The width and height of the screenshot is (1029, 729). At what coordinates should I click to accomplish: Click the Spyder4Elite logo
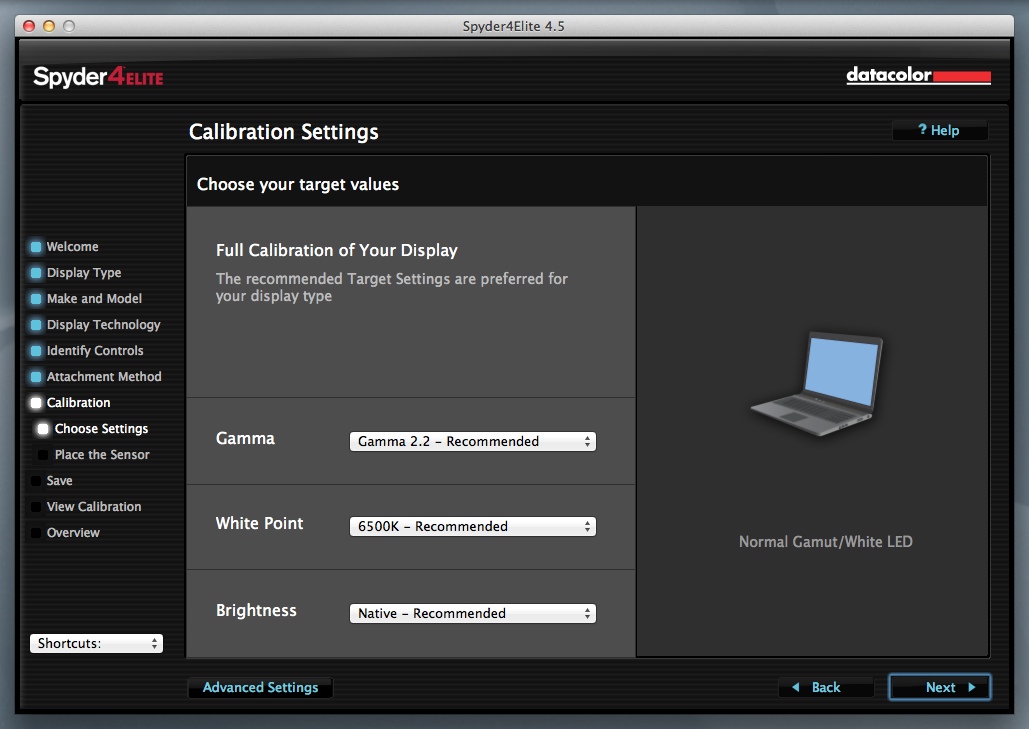tap(98, 77)
